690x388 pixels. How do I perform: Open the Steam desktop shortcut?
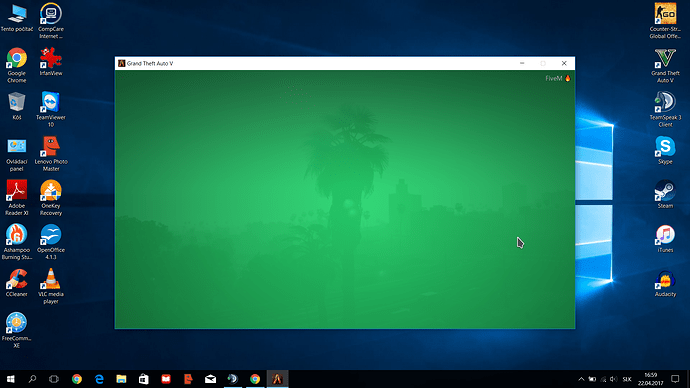665,194
